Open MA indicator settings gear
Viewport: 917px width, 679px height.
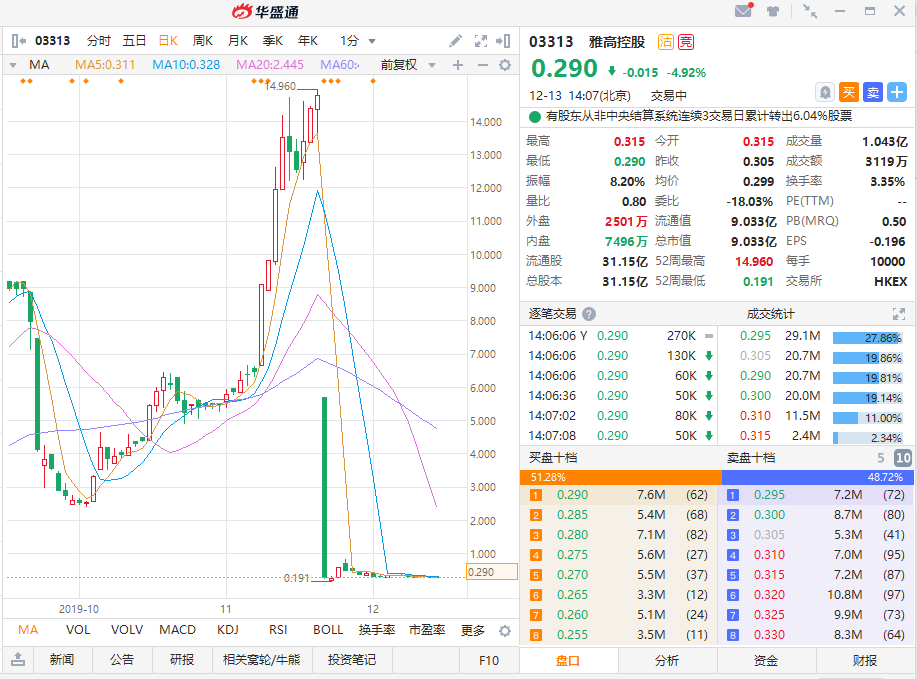coord(505,65)
